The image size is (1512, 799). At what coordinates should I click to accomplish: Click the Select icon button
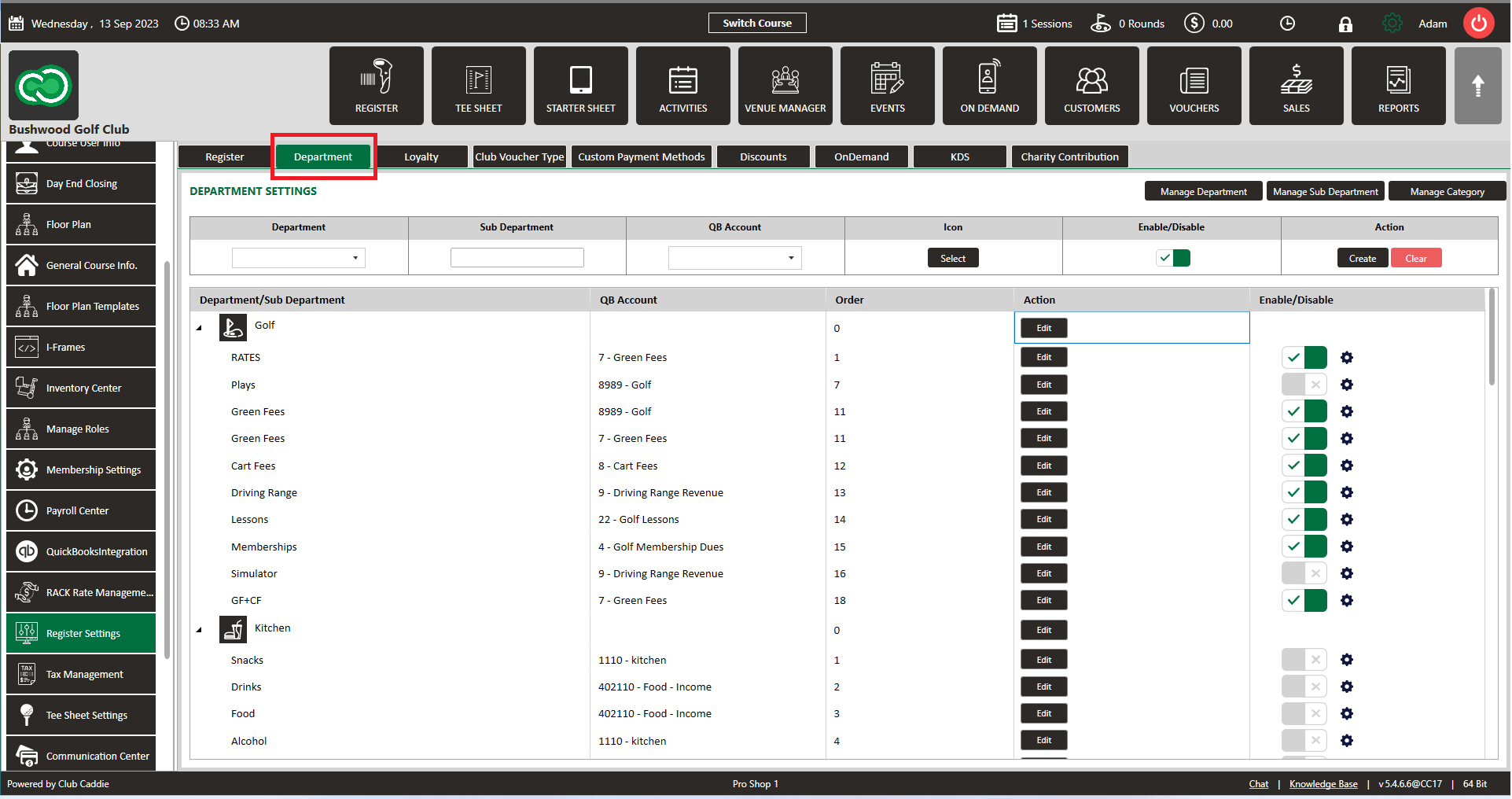click(x=953, y=258)
